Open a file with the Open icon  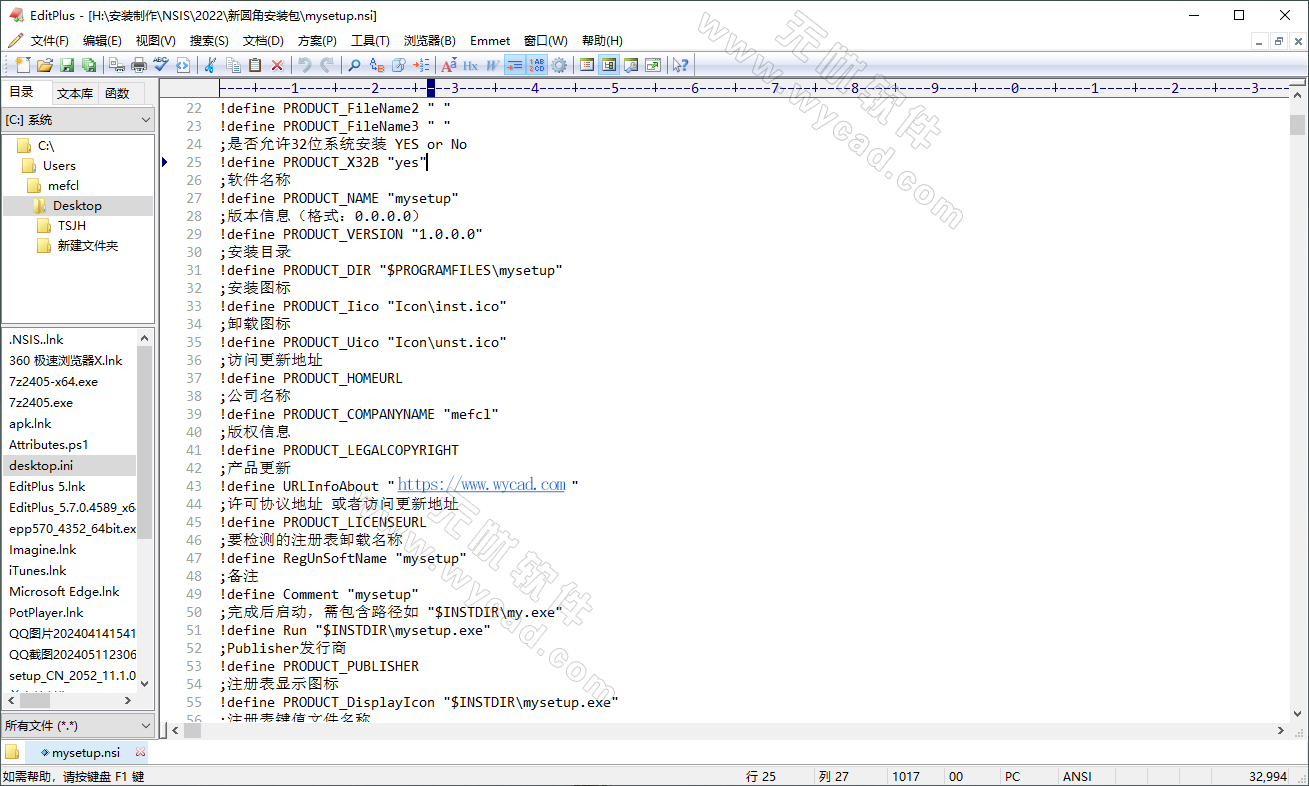(45, 65)
